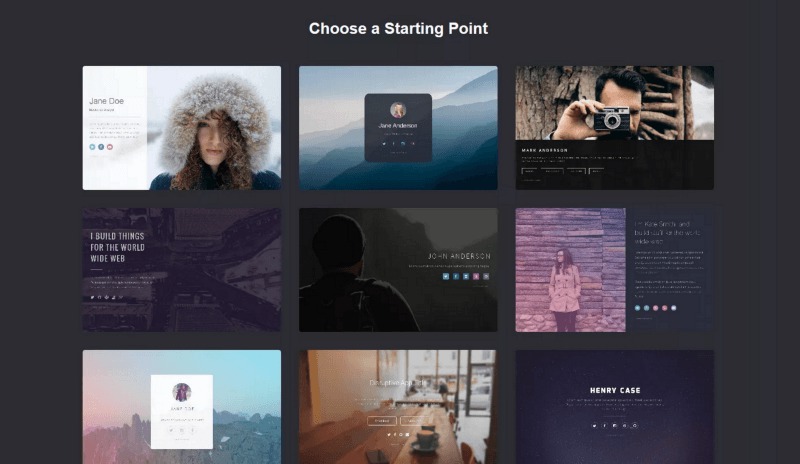Click pink square icon in John Anderson template
The image size is (800, 464).
(x=476, y=276)
